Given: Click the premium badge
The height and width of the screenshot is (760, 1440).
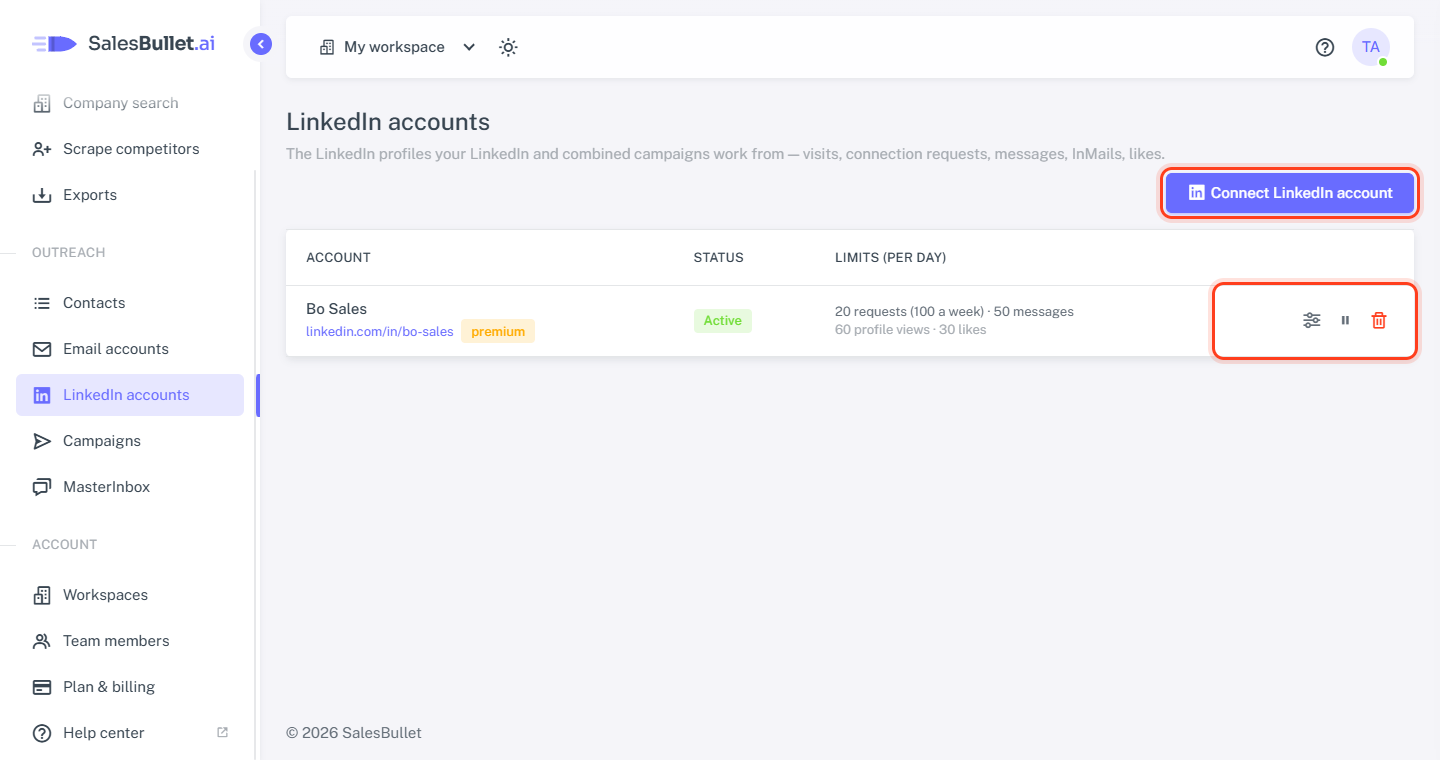Looking at the screenshot, I should (498, 331).
